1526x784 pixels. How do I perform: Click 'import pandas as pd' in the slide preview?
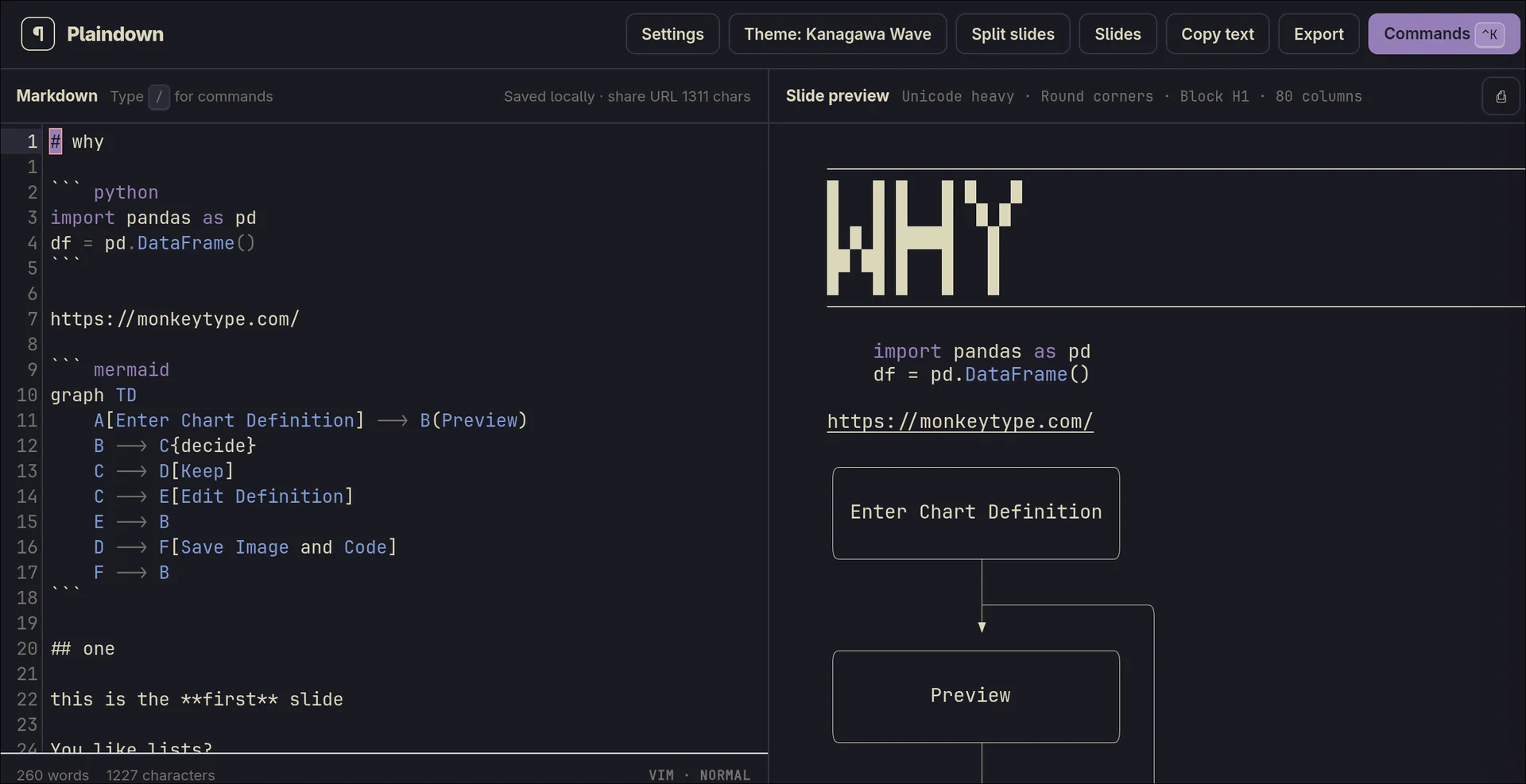click(982, 351)
